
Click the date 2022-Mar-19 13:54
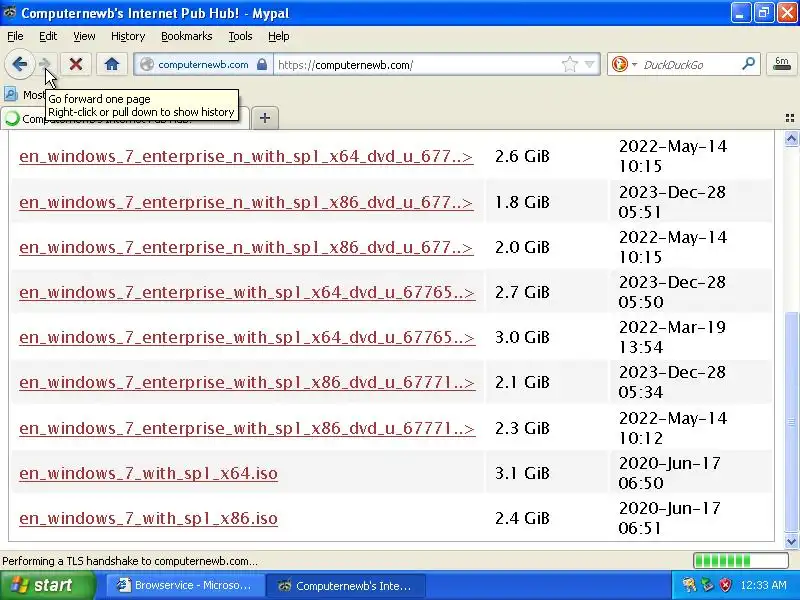[671, 337]
